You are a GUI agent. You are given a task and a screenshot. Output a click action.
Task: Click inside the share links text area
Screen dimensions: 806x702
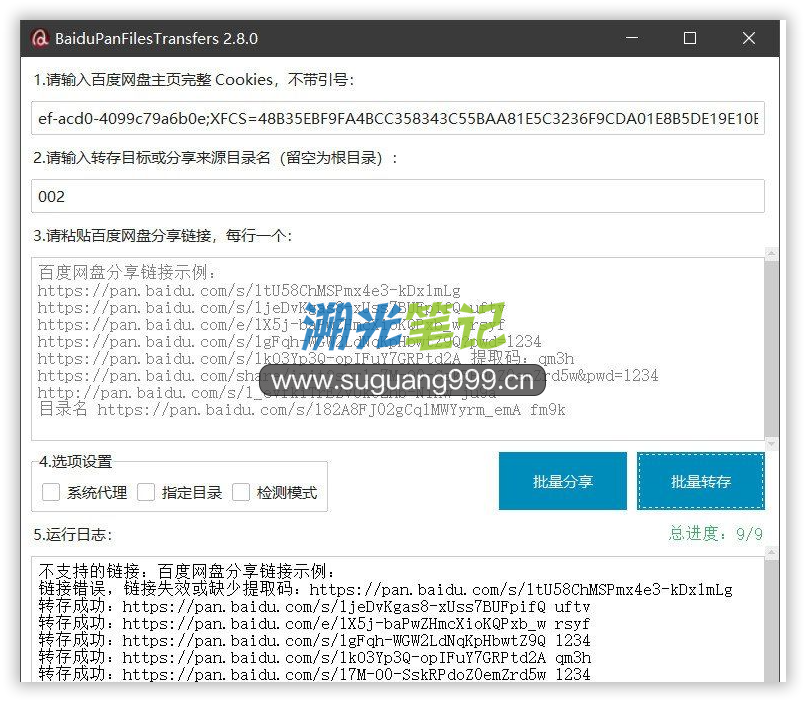(x=398, y=349)
